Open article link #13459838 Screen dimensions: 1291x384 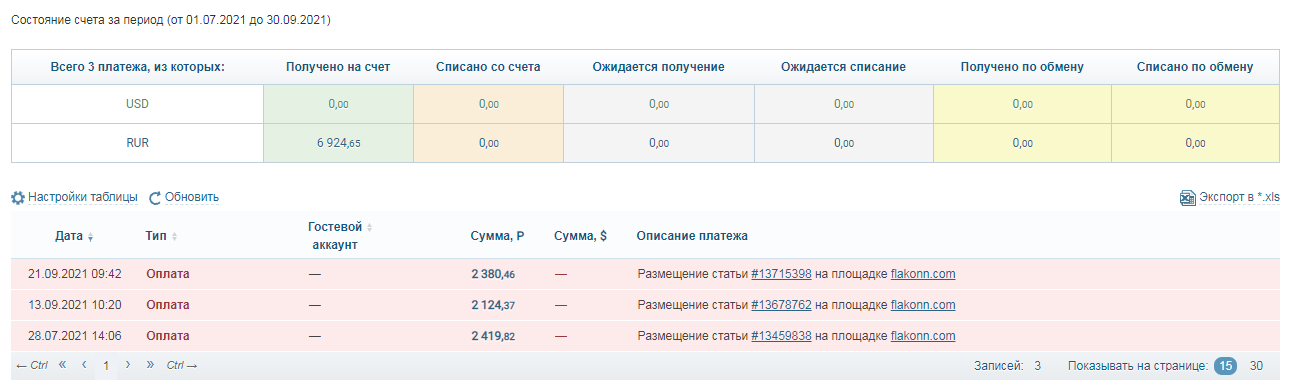(781, 336)
